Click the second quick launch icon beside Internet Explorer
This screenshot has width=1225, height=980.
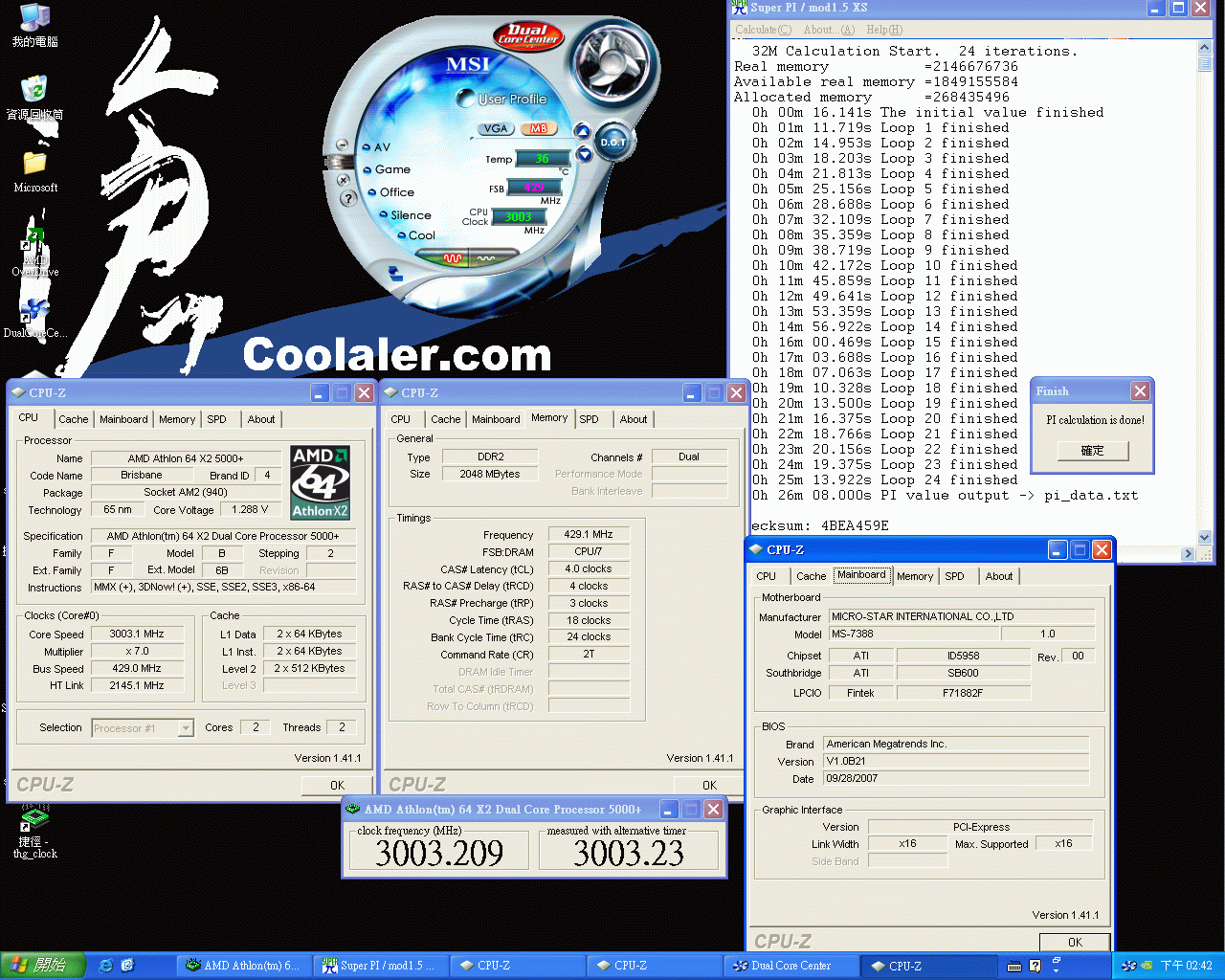(x=127, y=966)
